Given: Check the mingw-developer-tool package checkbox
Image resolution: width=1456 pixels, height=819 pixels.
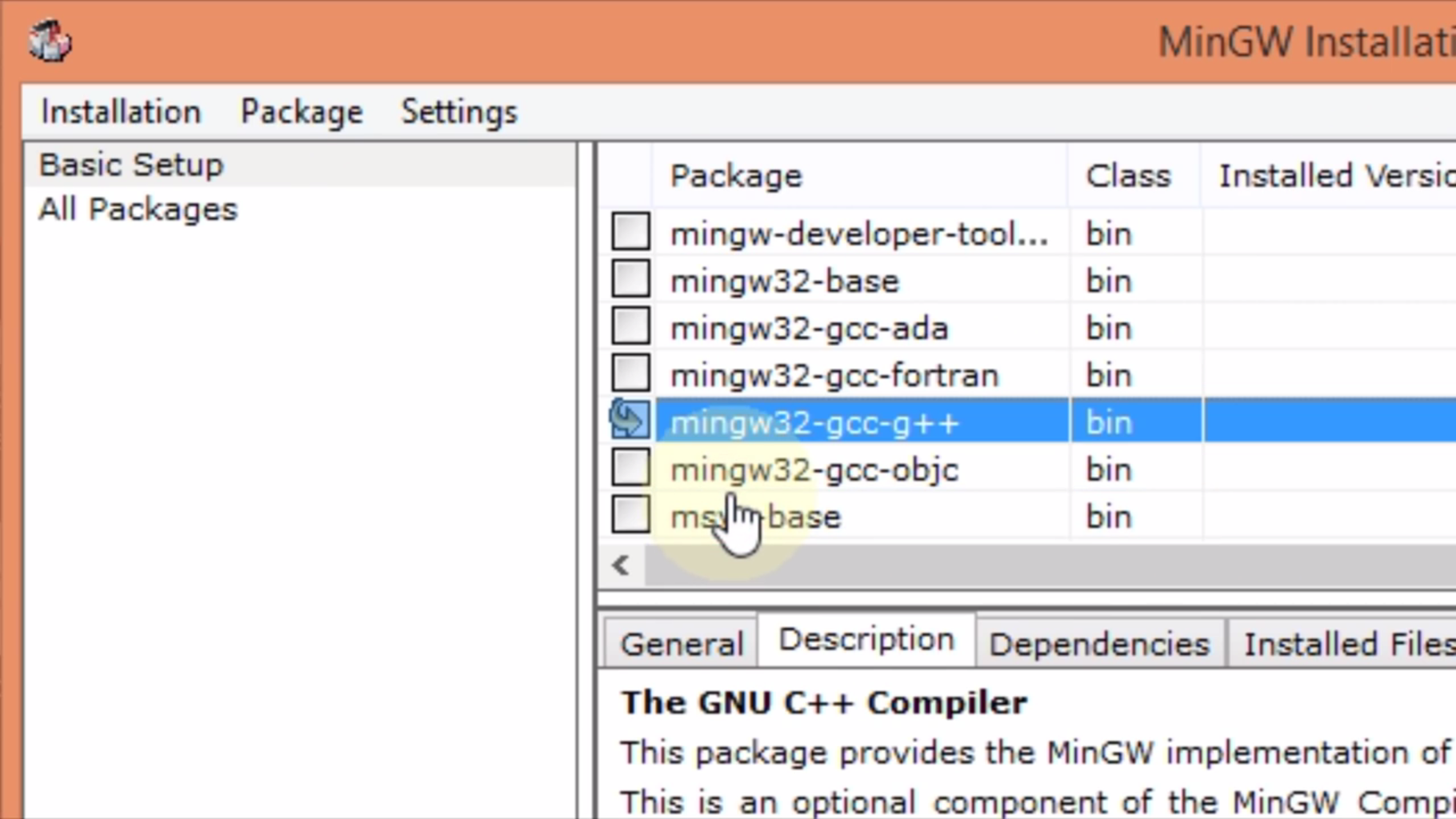Looking at the screenshot, I should point(630,231).
